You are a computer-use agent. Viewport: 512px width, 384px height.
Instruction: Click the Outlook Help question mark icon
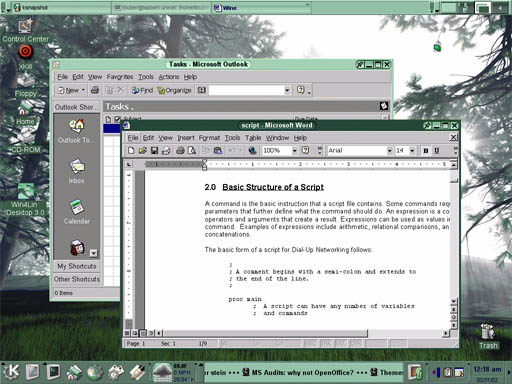click(301, 90)
